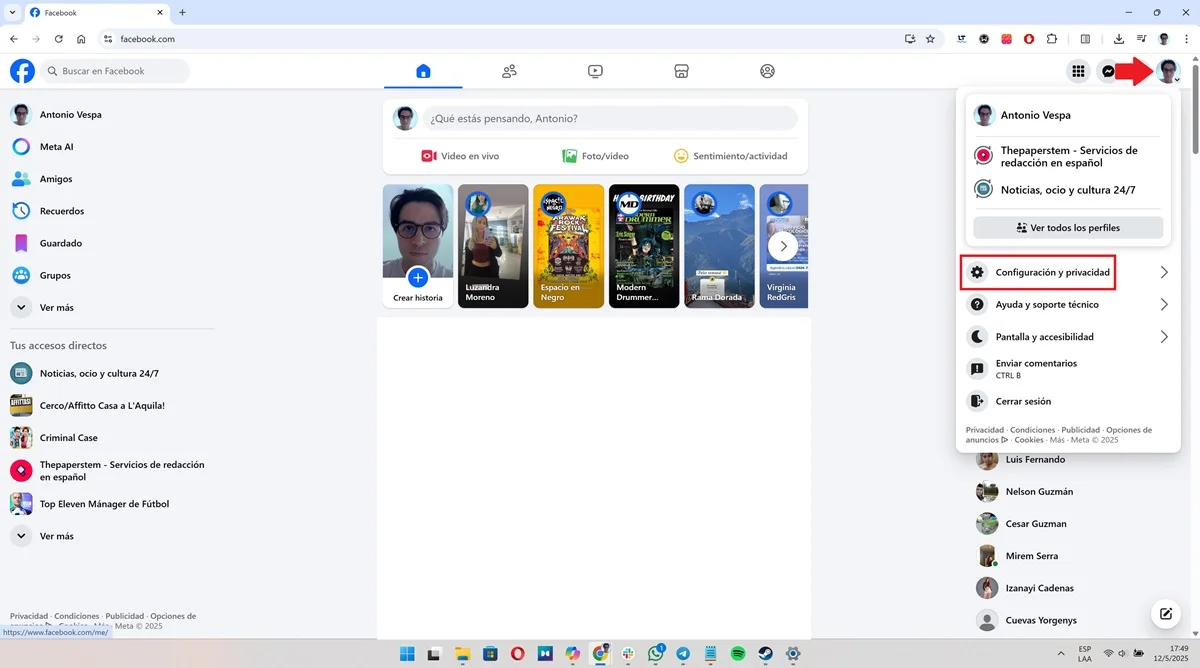Open Cerco/Affitto Casa a L'Aquila! shortcut
Screen dimensions: 1200x668
[x=110, y=405]
